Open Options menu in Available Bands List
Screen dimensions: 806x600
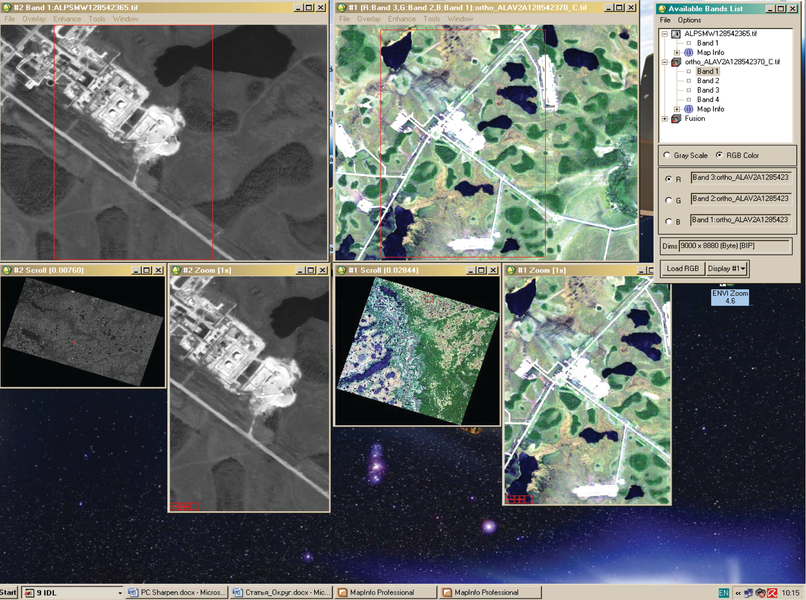click(689, 20)
